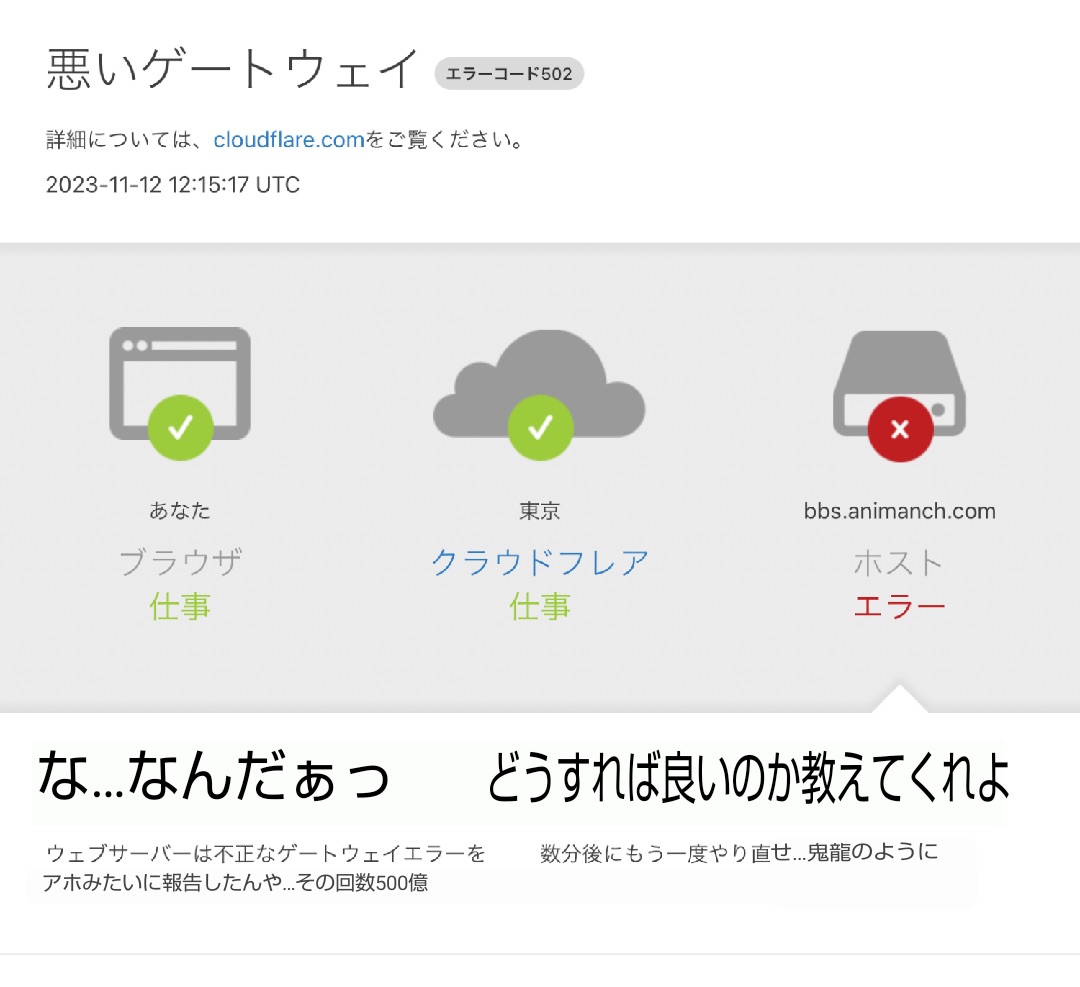Viewport: 1080px width, 987px height.
Task: Click the 東京 location label
Action: (x=540, y=511)
